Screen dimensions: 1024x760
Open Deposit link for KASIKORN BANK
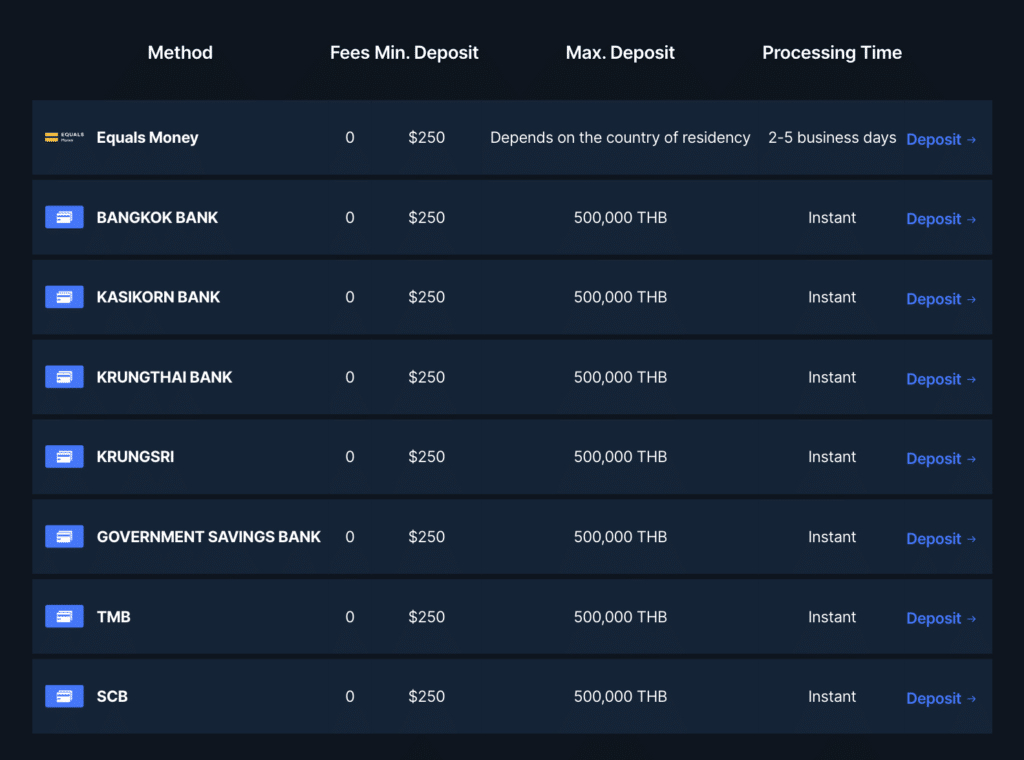(941, 299)
